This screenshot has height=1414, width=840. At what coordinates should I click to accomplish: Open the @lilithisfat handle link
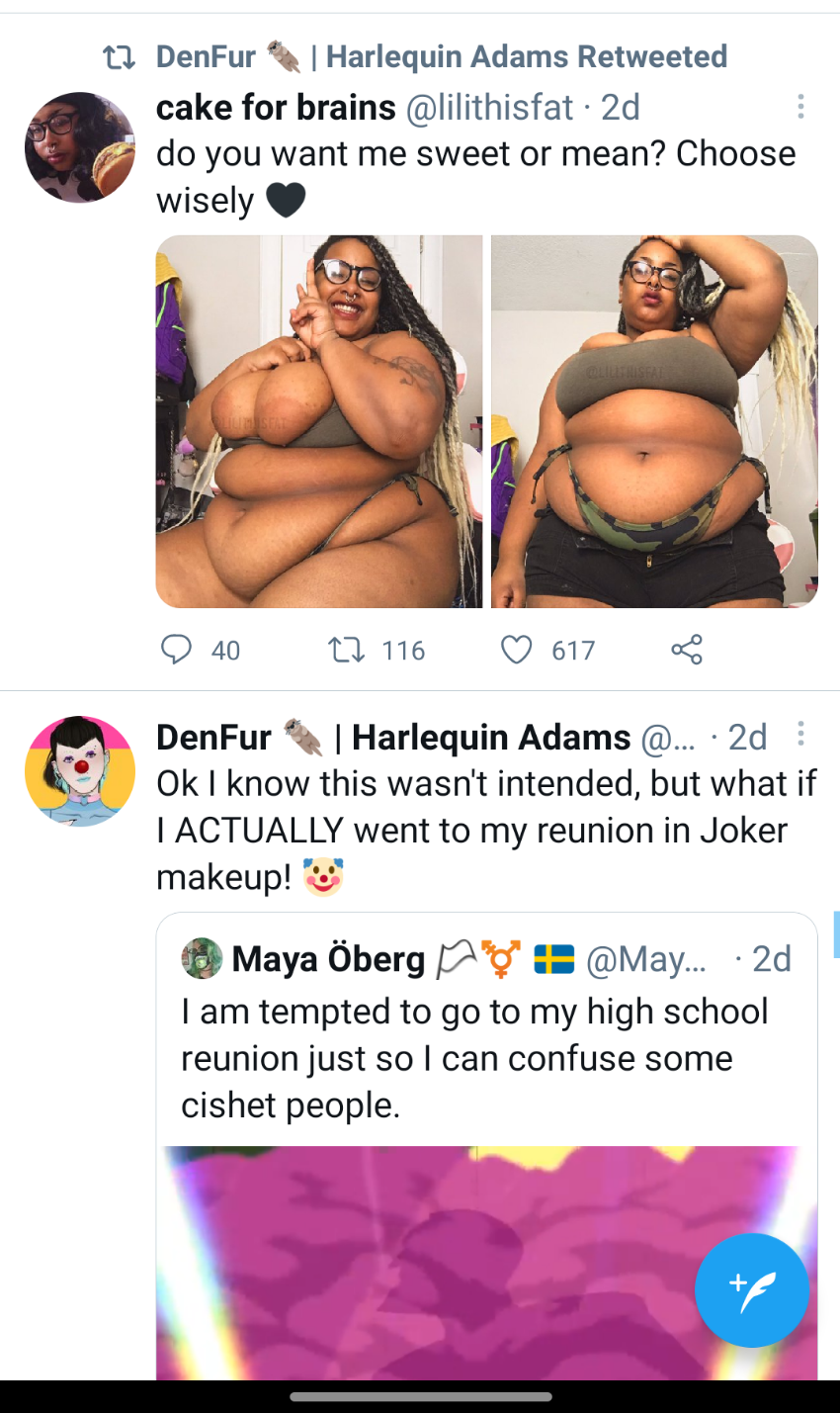[x=490, y=107]
